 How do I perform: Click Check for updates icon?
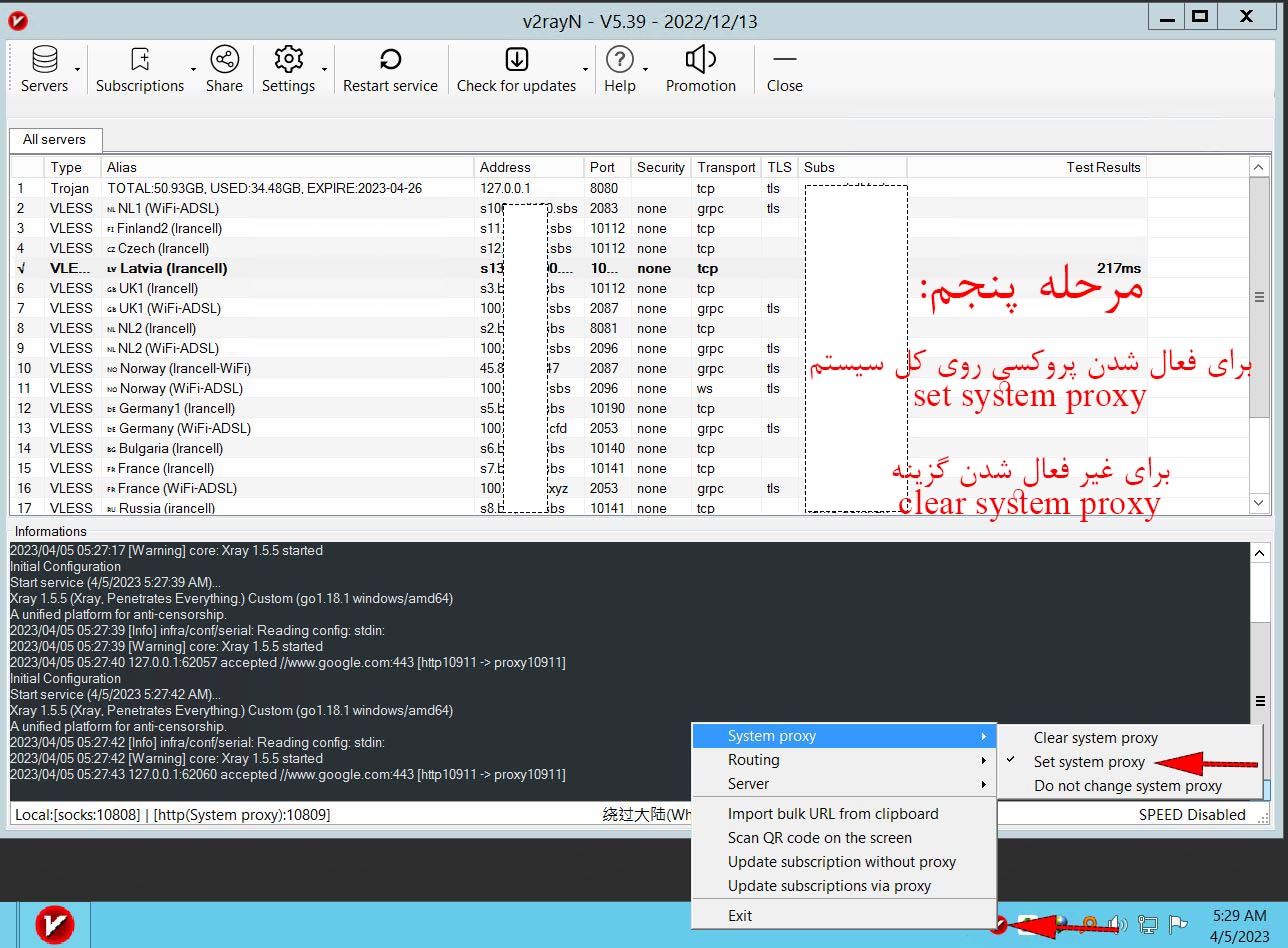pos(516,60)
